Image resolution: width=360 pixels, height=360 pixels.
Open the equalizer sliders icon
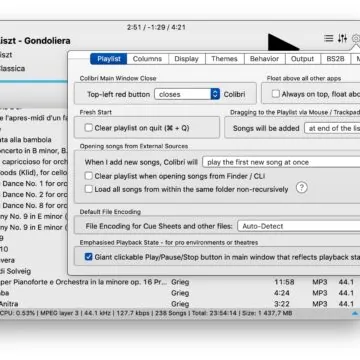click(342, 38)
